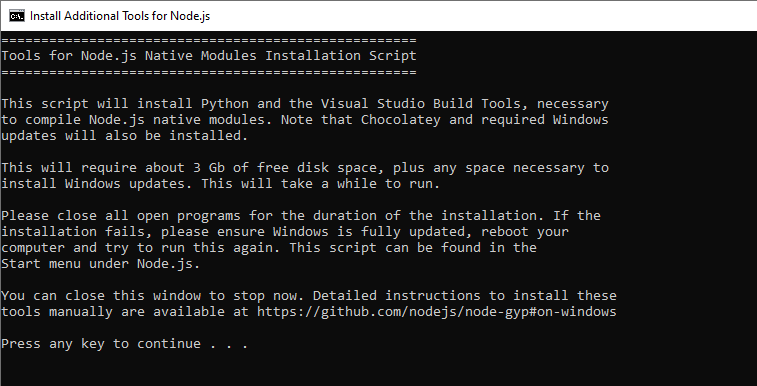Click the top row of equals signs
Viewport: 757px width, 386px height.
(x=209, y=40)
